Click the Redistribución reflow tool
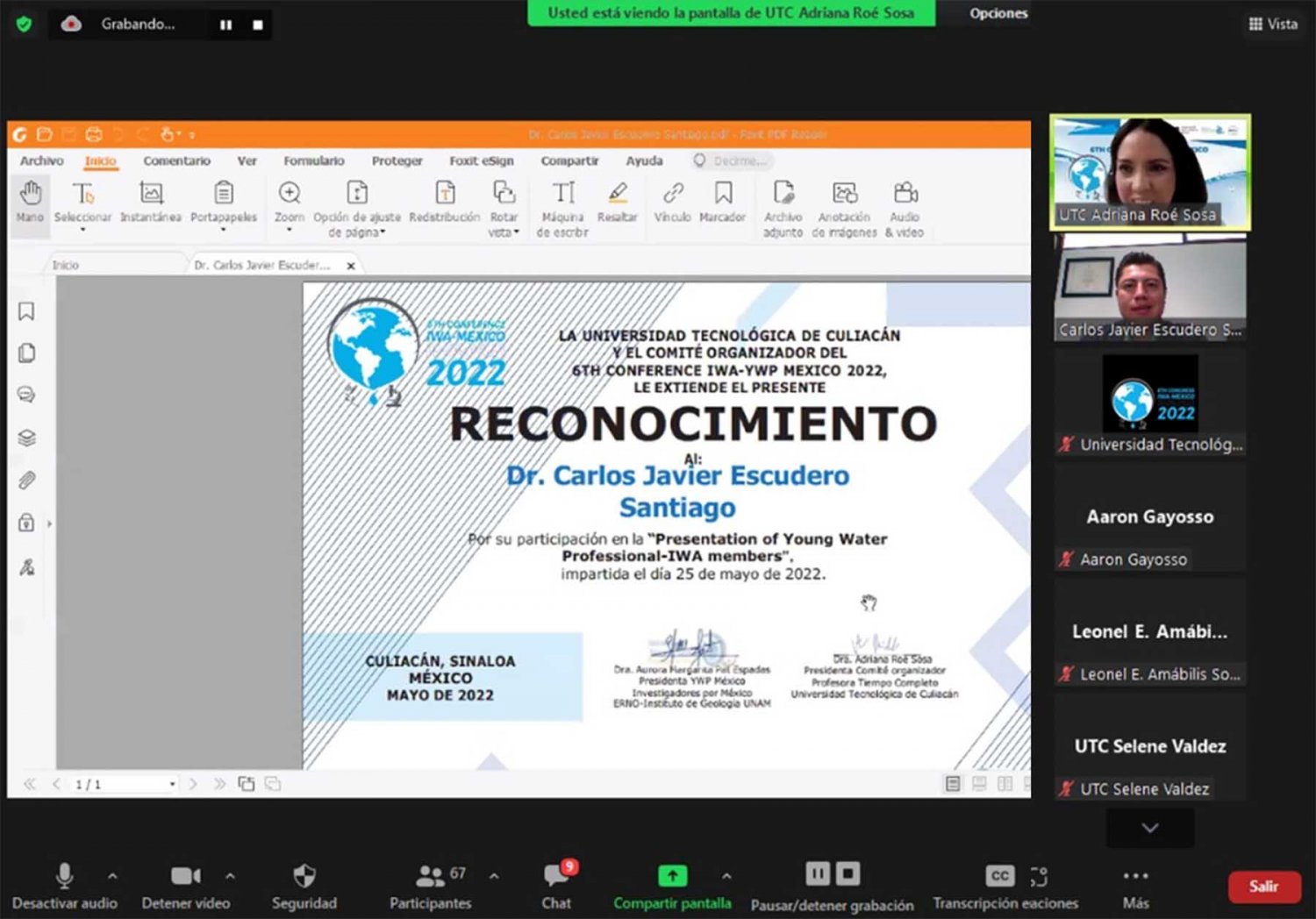 click(445, 203)
